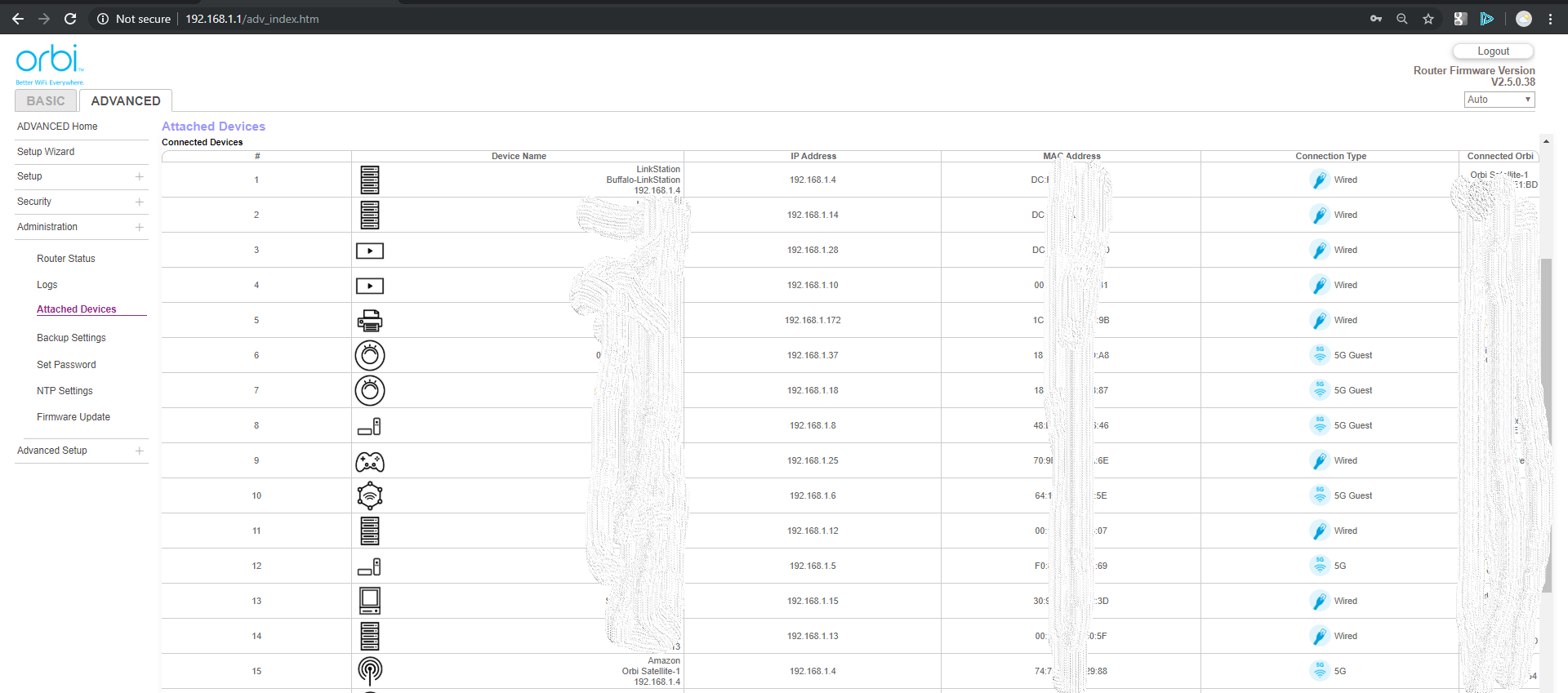Click the tablet device icon in row 13

tap(370, 601)
